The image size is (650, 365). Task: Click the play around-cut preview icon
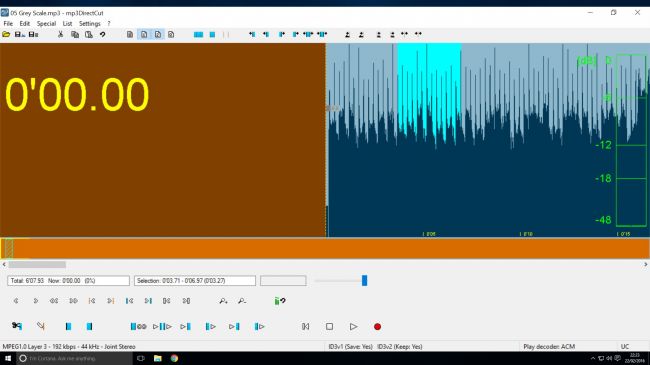[x=162, y=326]
